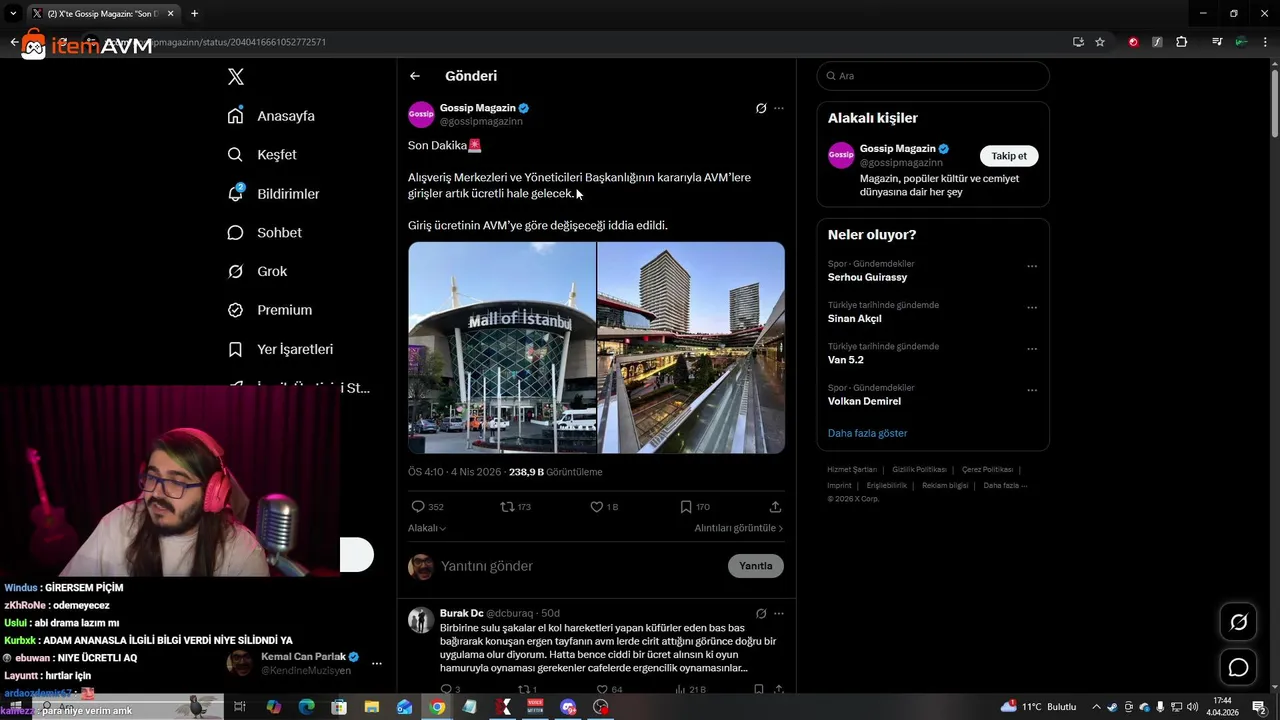
Task: Click Daha fazla göster link
Action: (x=867, y=433)
